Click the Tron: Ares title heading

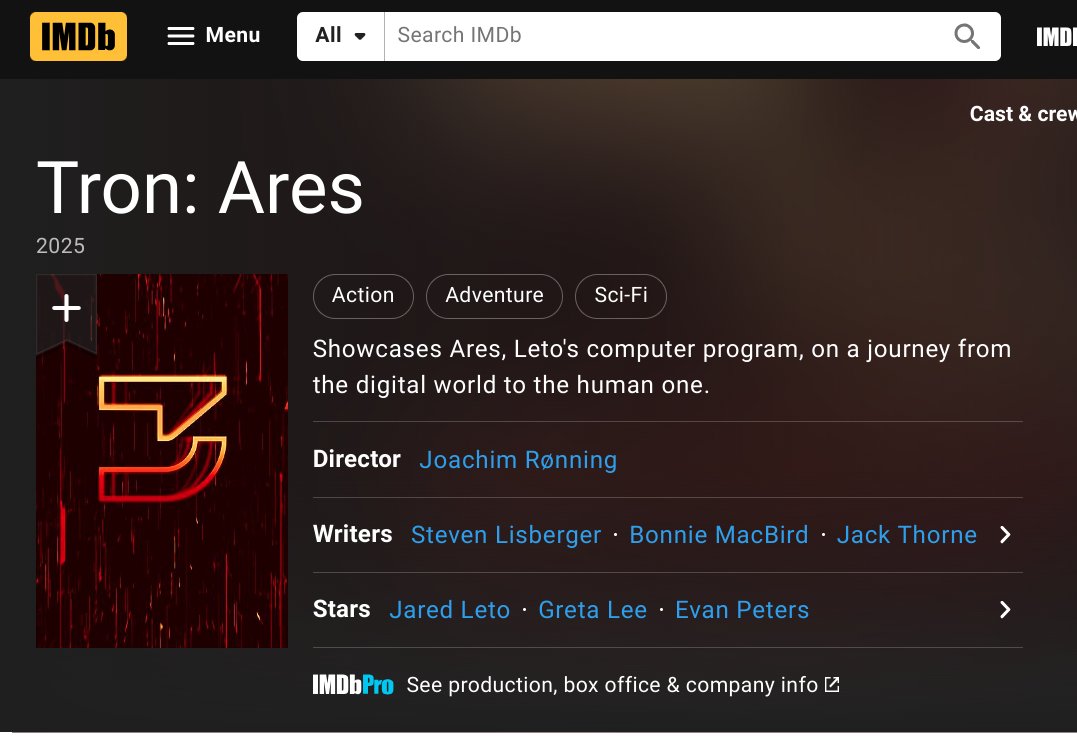tap(200, 188)
